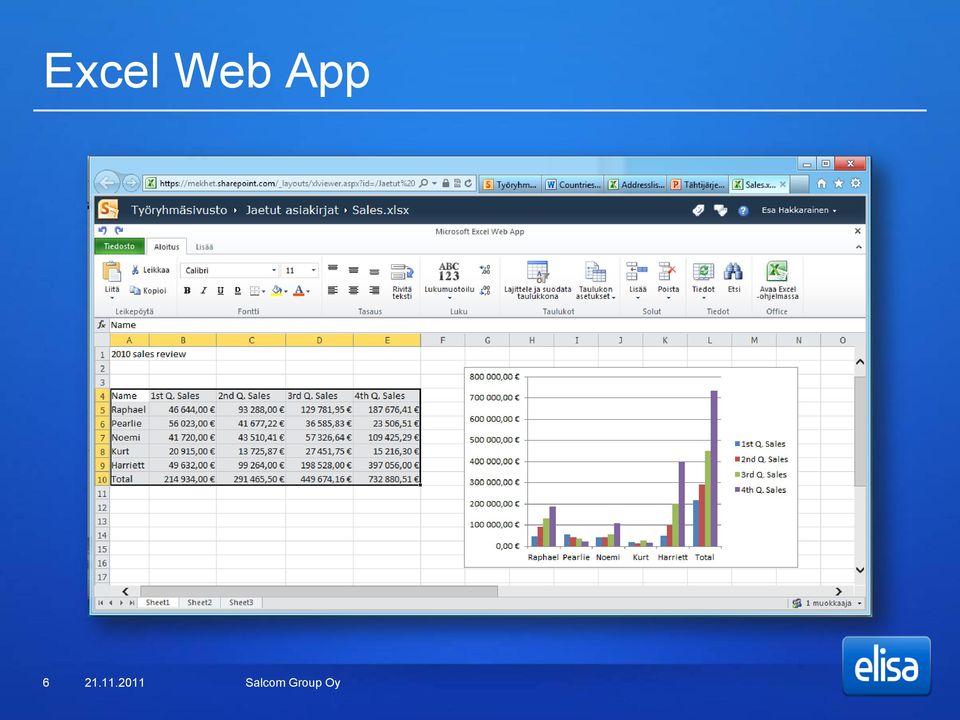Open the Lisää insert cells menu
This screenshot has height=720, width=960.
(x=637, y=280)
